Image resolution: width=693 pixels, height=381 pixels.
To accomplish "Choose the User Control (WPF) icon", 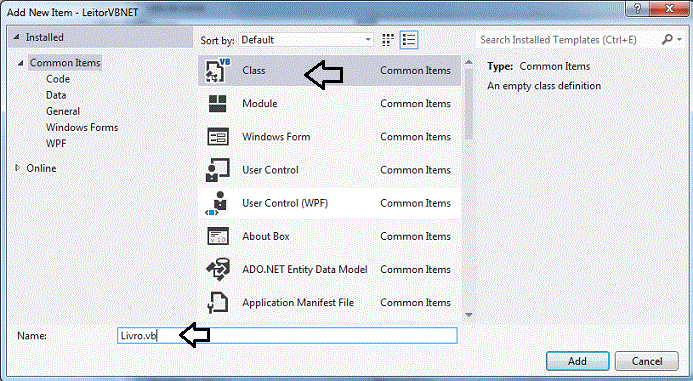I will pos(217,203).
